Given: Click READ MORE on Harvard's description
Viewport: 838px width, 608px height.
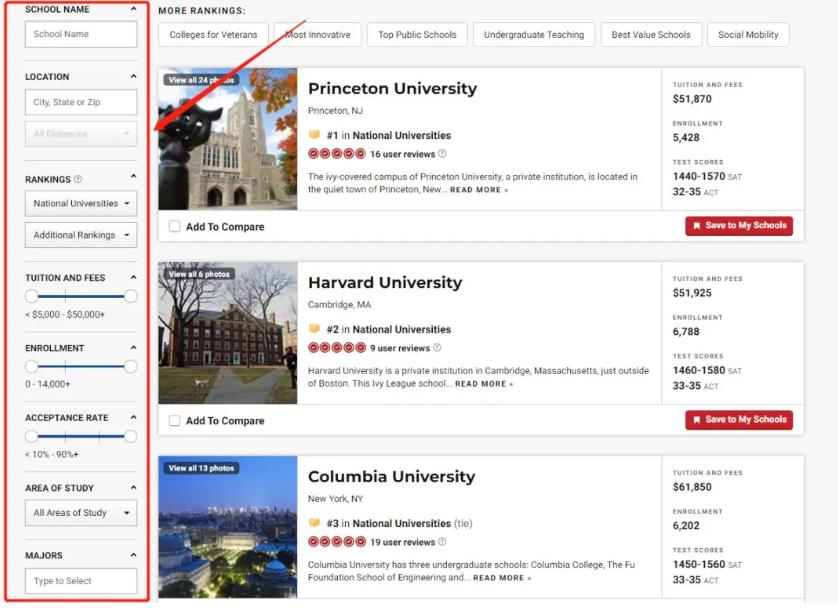Looking at the screenshot, I should point(484,384).
